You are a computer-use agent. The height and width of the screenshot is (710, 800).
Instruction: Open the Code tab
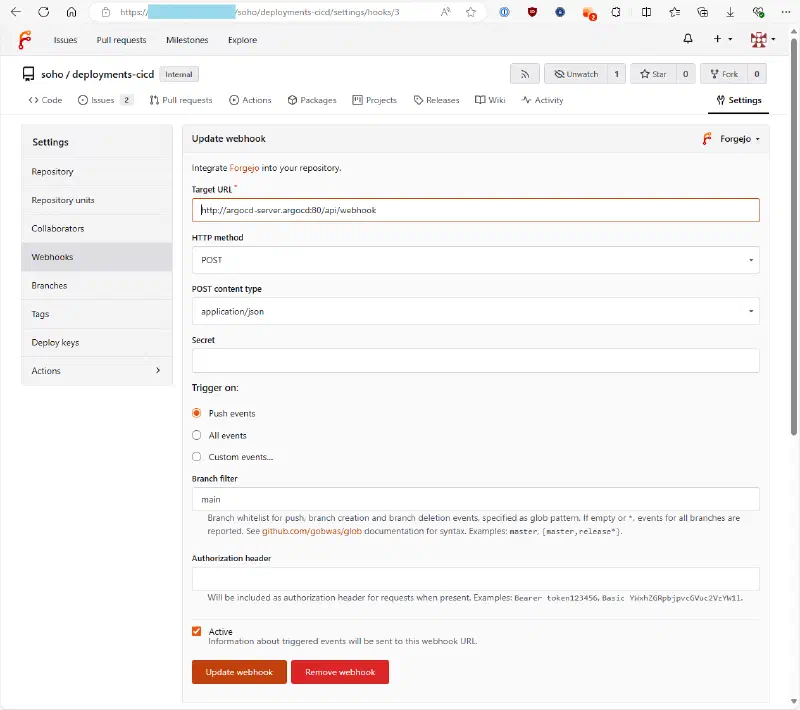45,100
